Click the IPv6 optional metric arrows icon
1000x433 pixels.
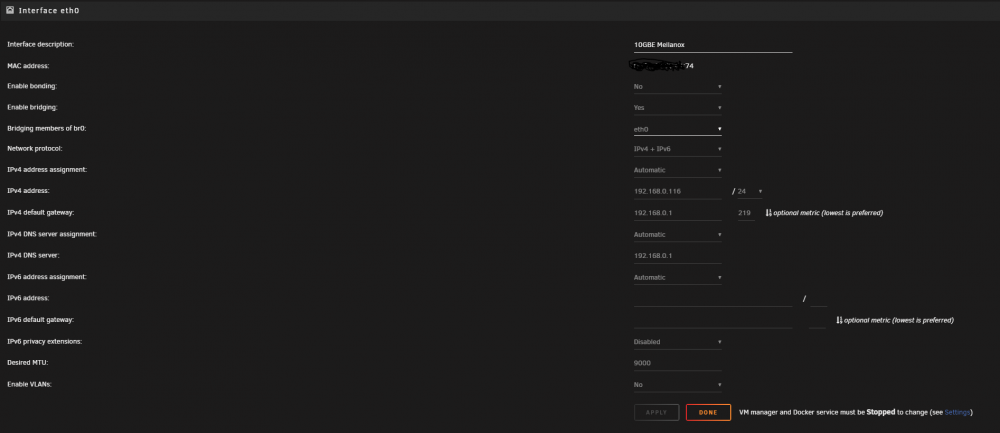[839, 320]
